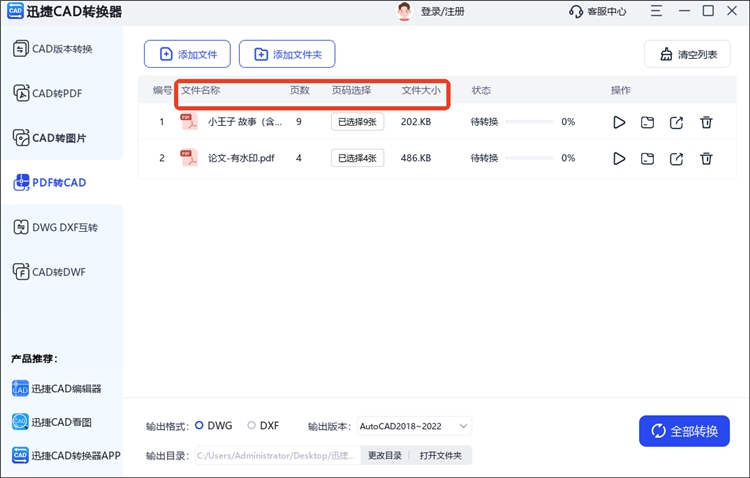Expand the AutoCAD2018~2022 version dropdown

point(414,426)
